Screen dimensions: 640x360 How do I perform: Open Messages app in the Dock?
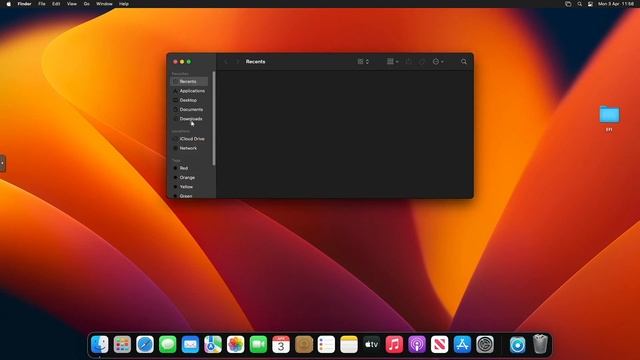pos(167,344)
